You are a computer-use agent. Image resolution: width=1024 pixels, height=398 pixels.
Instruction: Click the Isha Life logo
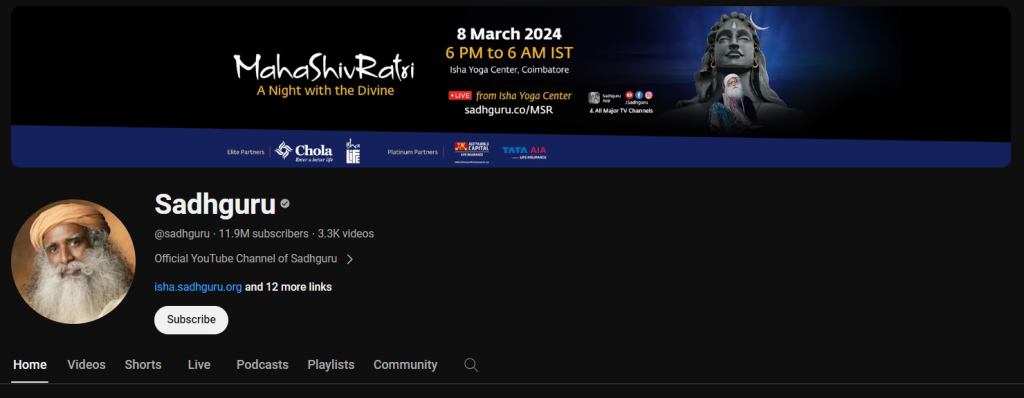click(x=353, y=151)
